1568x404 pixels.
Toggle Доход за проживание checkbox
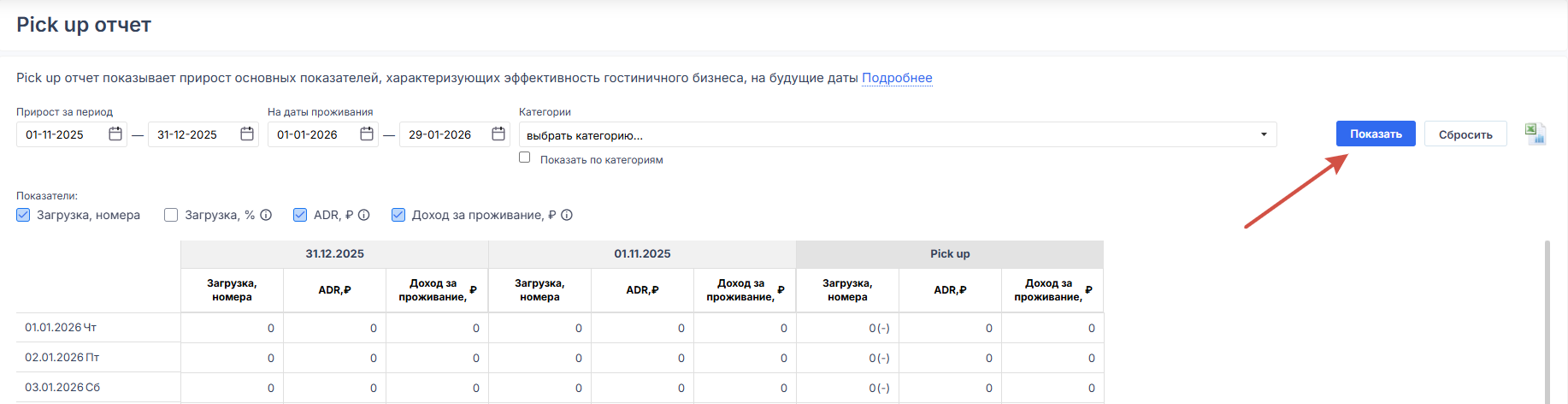398,215
